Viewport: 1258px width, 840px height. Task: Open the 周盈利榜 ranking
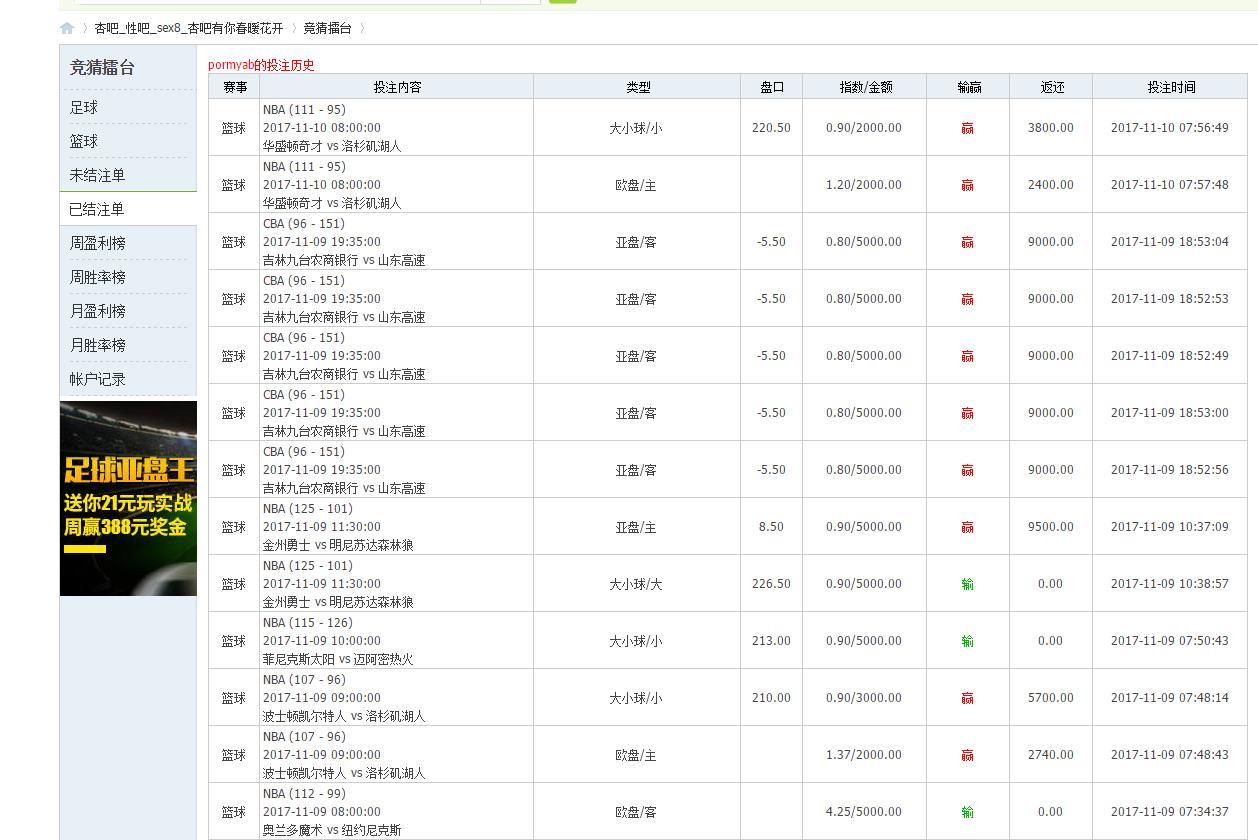click(97, 243)
